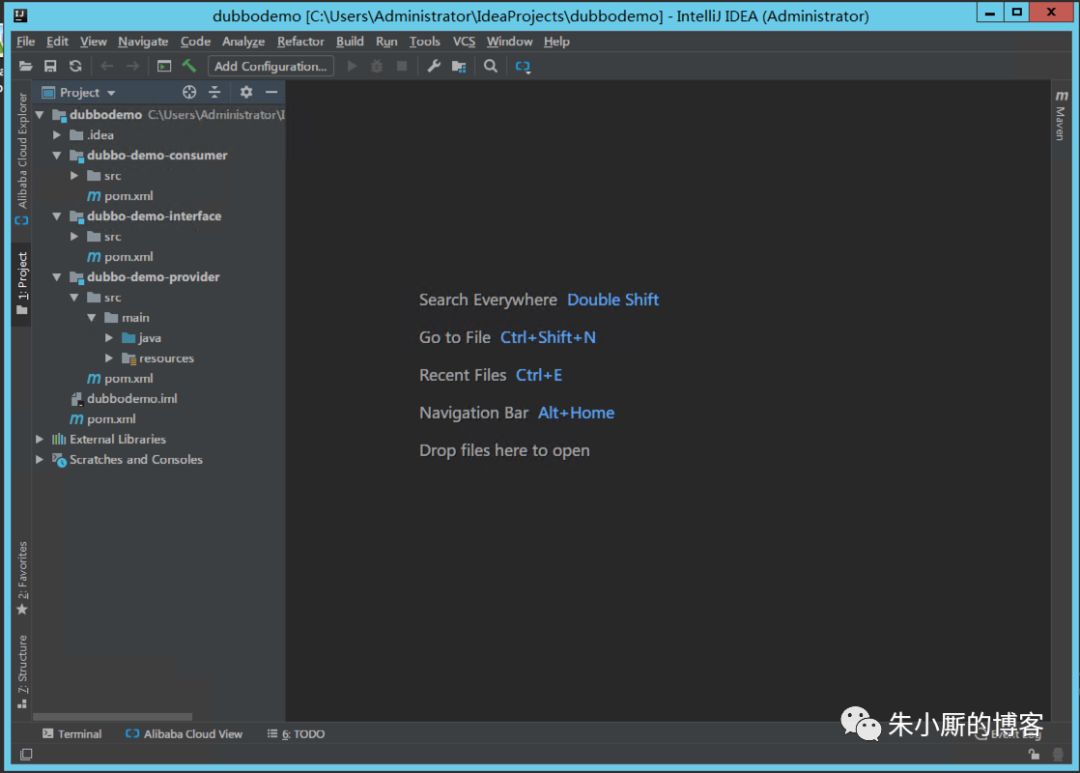Screen dimensions: 1080x773
Task: Hide the Project panel with minus icon
Action: coord(271,92)
